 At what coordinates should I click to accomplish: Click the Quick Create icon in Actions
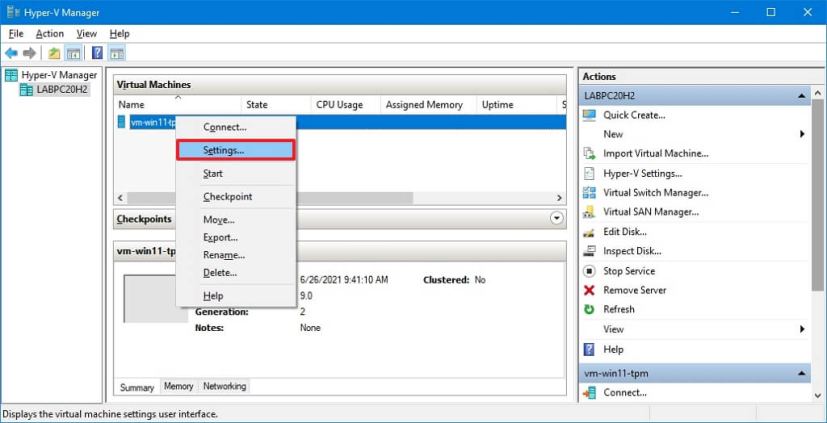pos(589,115)
